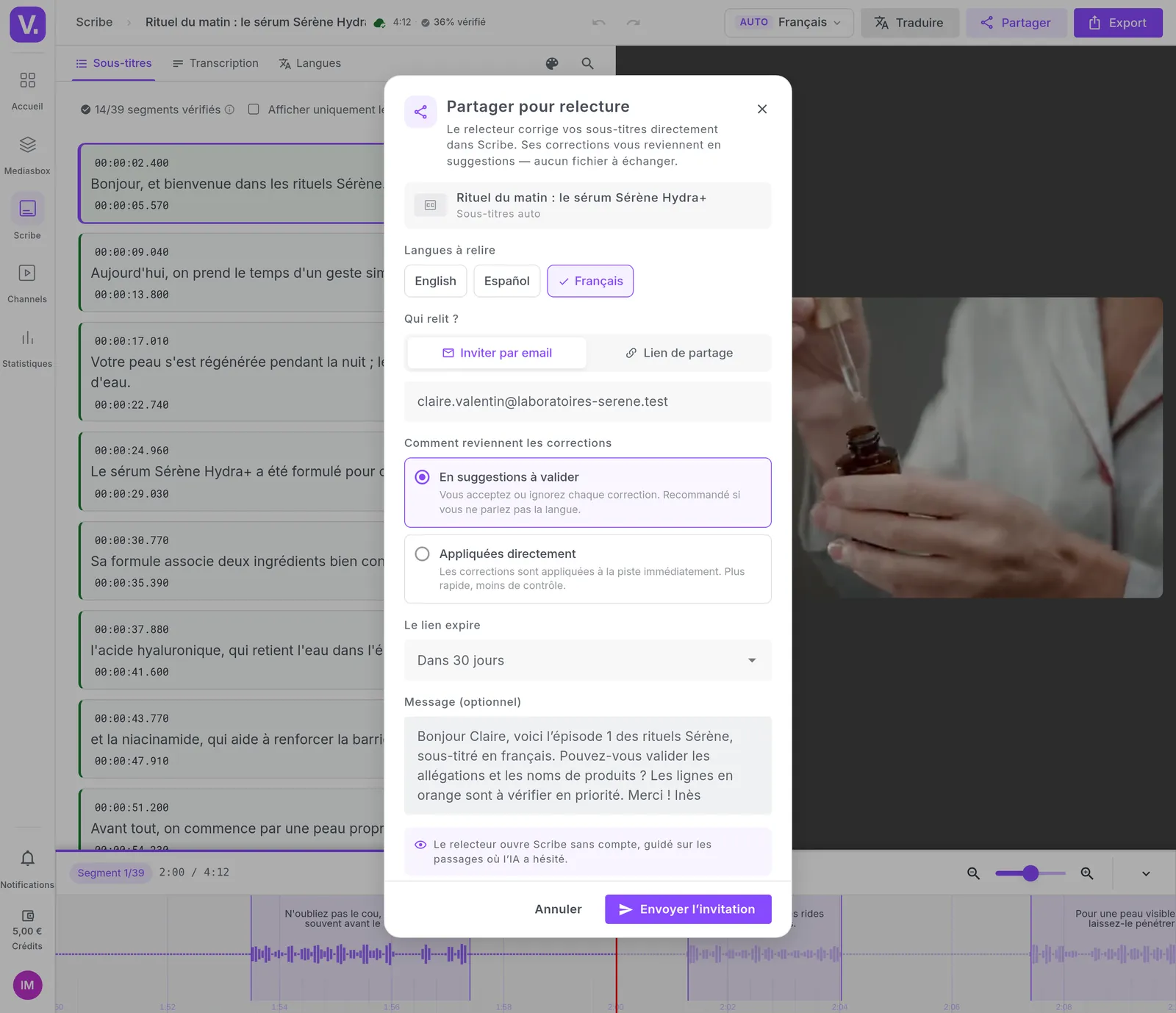The width and height of the screenshot is (1176, 1013).
Task: Toggle English as a review language
Action: tap(435, 281)
